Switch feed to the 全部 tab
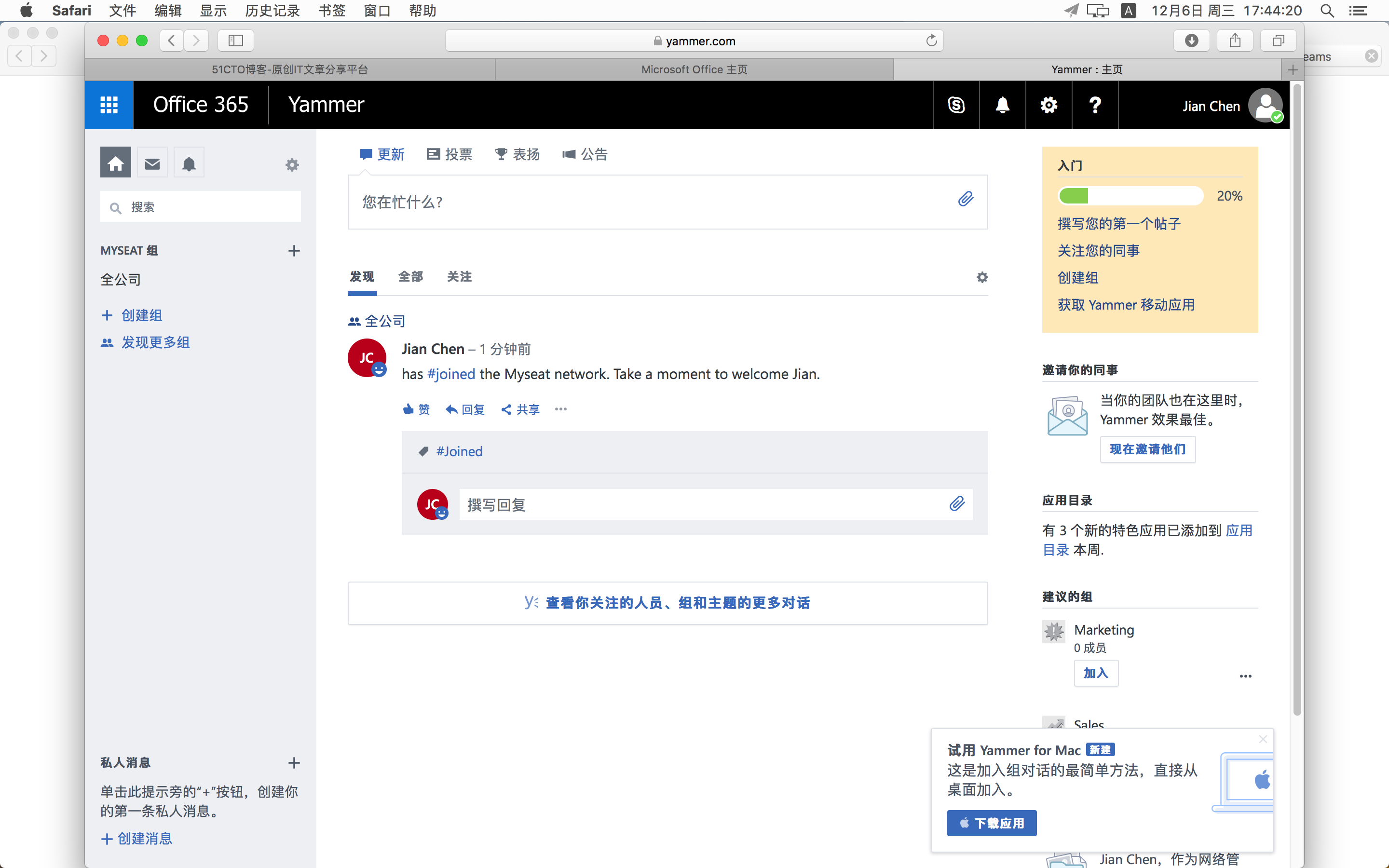Viewport: 1389px width, 868px height. 410,277
